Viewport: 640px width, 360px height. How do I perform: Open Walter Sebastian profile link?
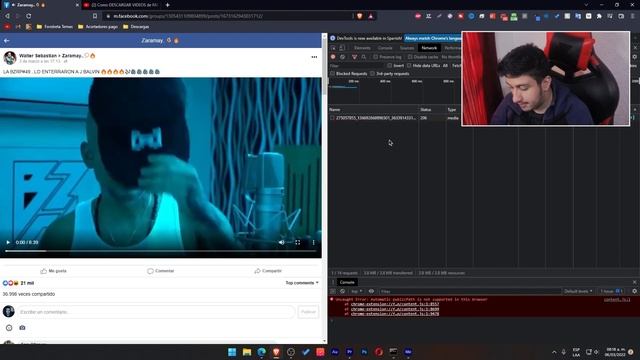click(x=38, y=56)
